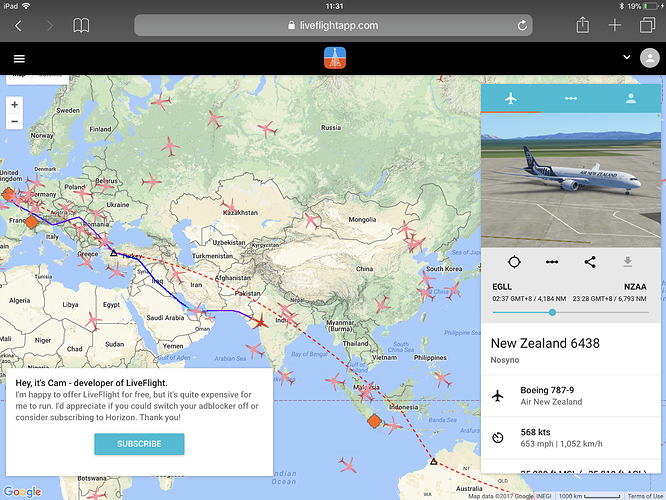Viewport: 666px width, 500px height.
Task: Click the airplane icon beside Boeing 787-9
Action: (x=497, y=396)
